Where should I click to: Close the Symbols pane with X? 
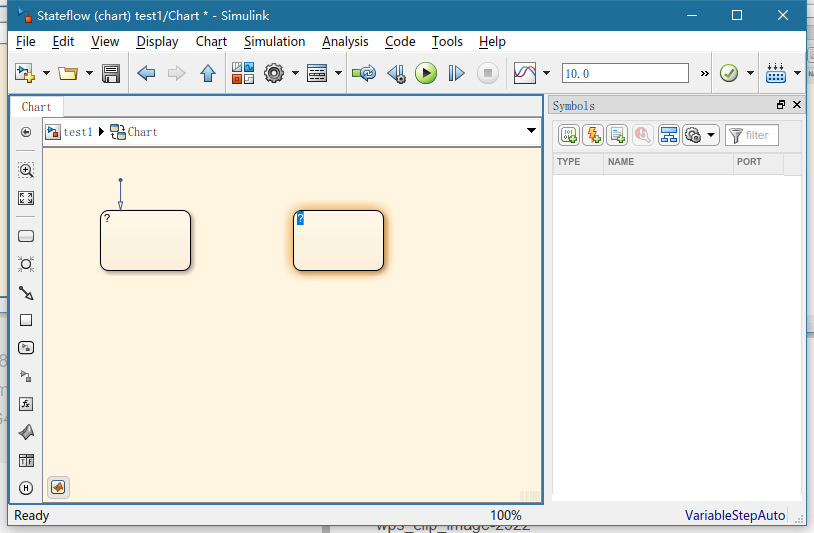click(x=797, y=105)
